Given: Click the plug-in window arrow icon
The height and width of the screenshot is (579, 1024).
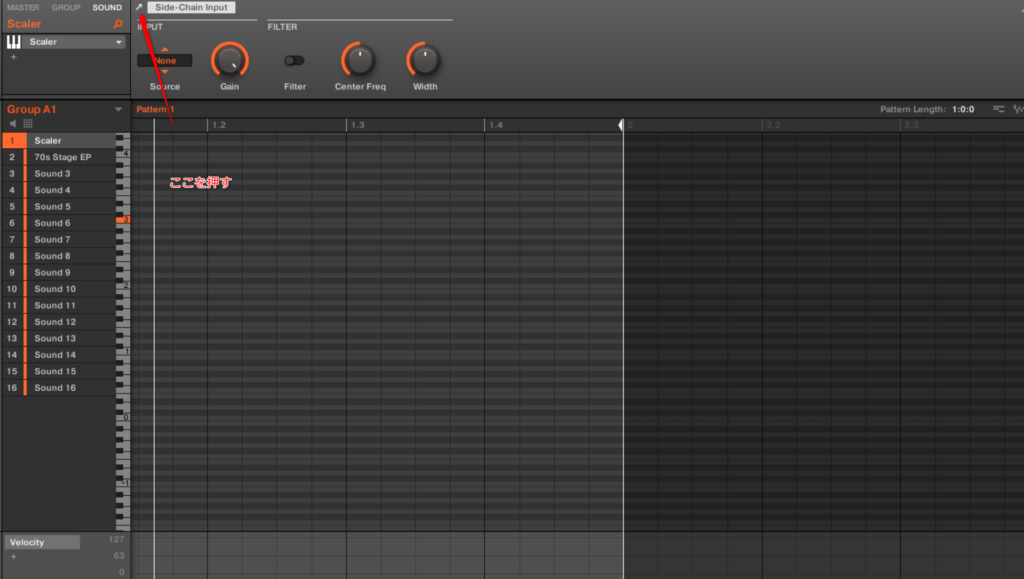Looking at the screenshot, I should click(x=139, y=8).
